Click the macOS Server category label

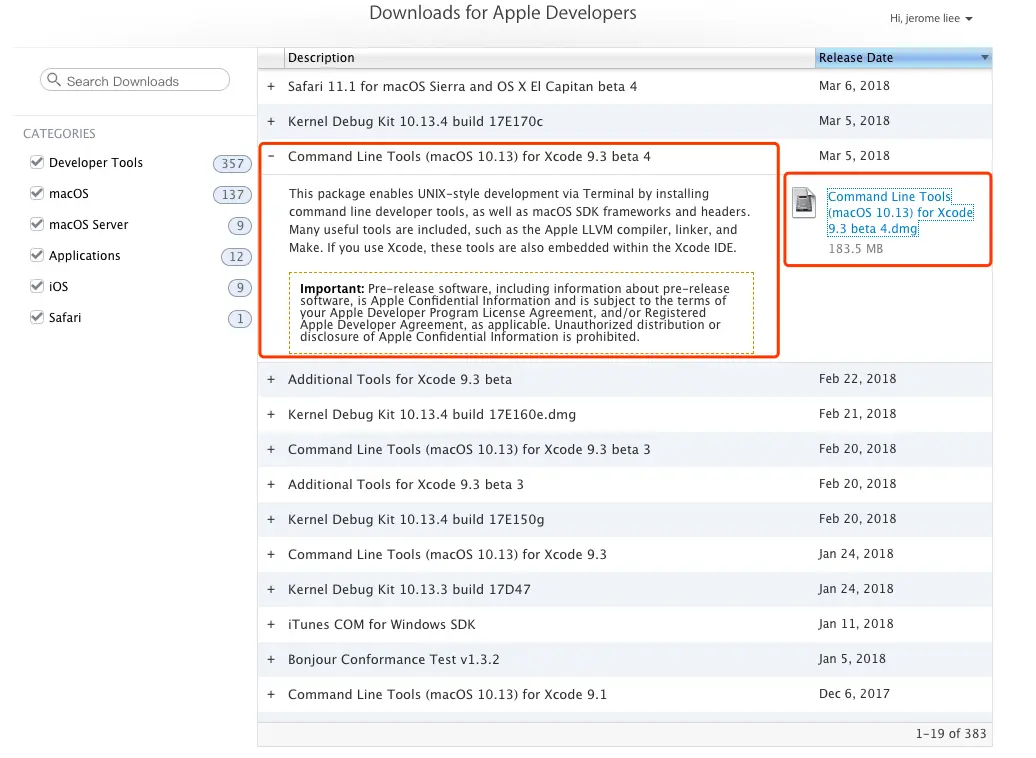pos(89,225)
